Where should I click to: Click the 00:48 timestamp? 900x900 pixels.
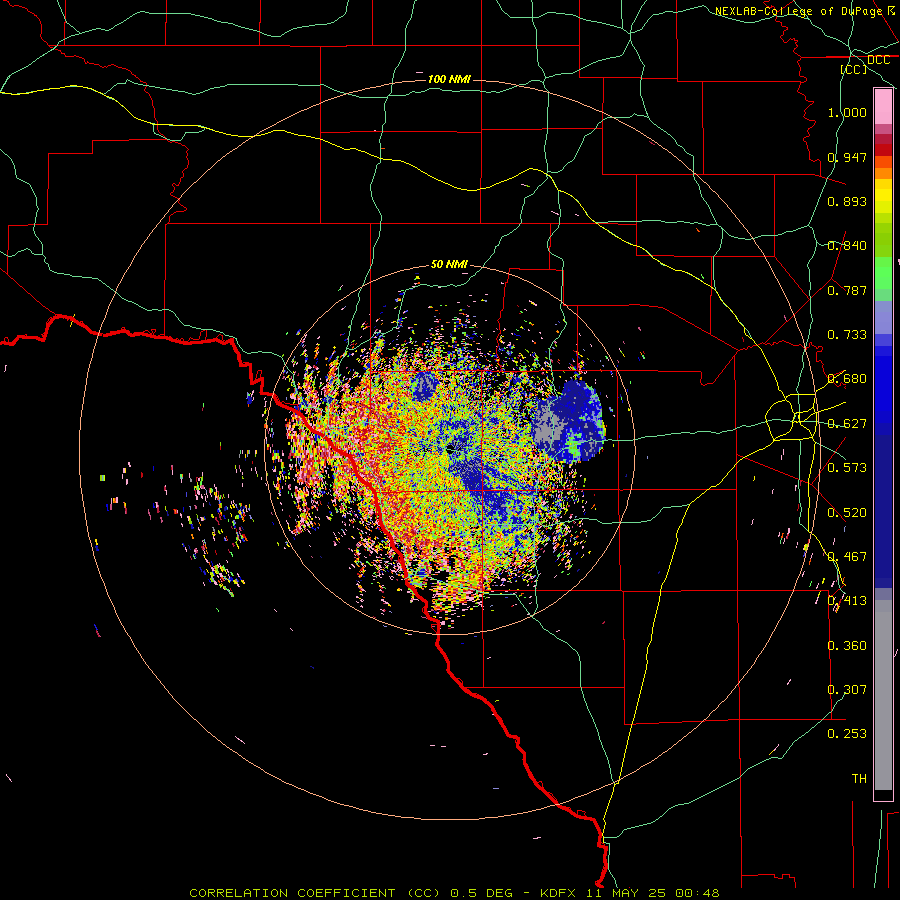697,893
